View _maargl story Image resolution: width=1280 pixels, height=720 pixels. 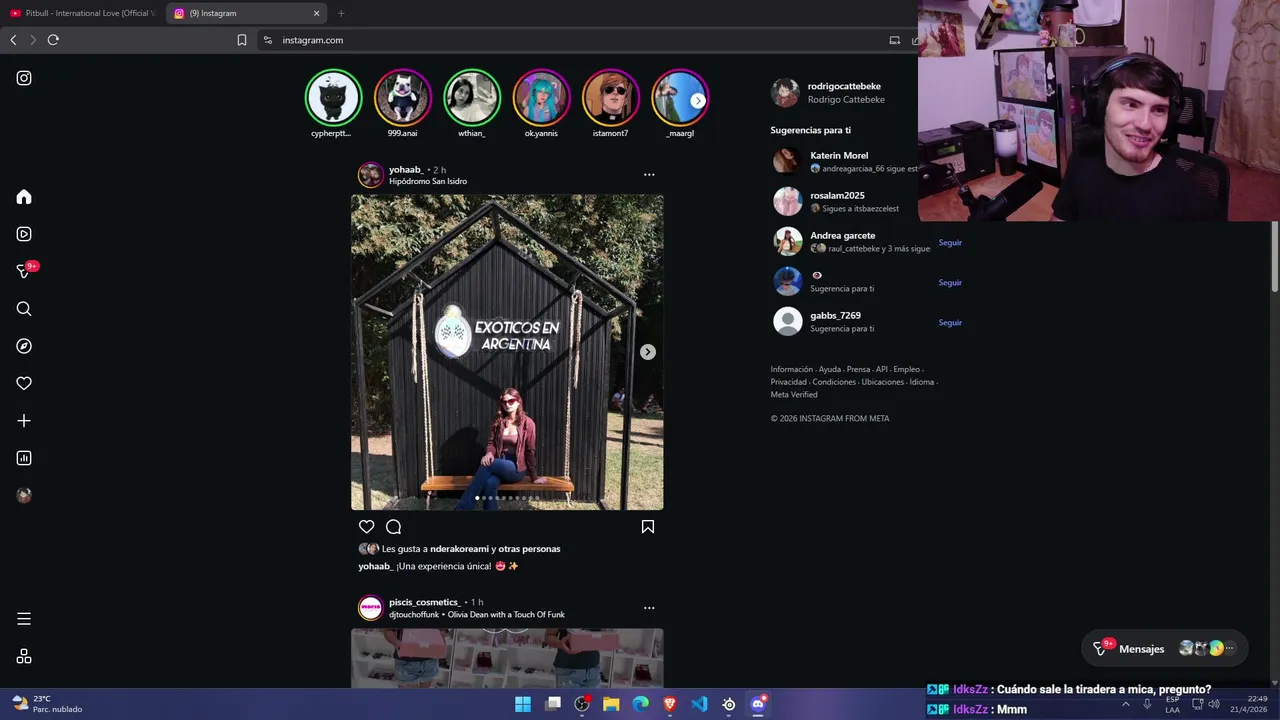(x=680, y=97)
